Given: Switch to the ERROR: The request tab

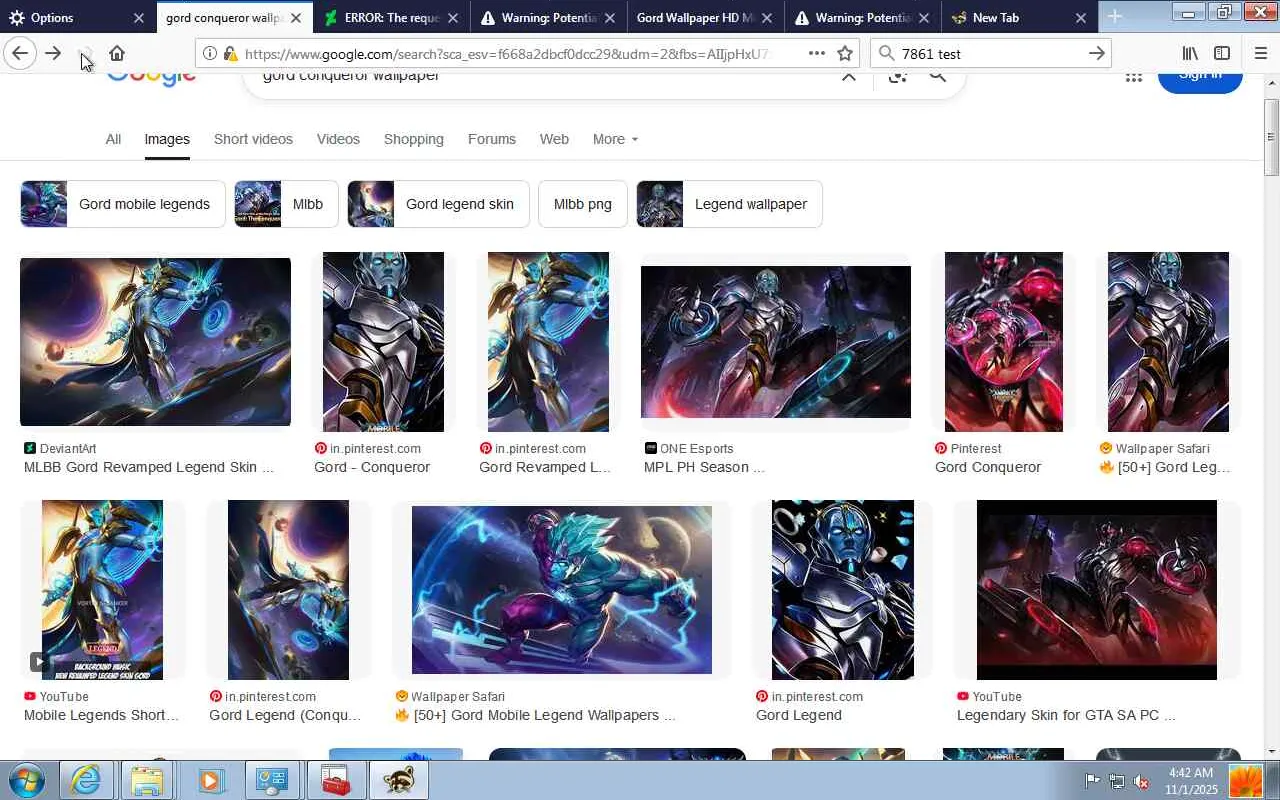Looking at the screenshot, I should tap(391, 17).
